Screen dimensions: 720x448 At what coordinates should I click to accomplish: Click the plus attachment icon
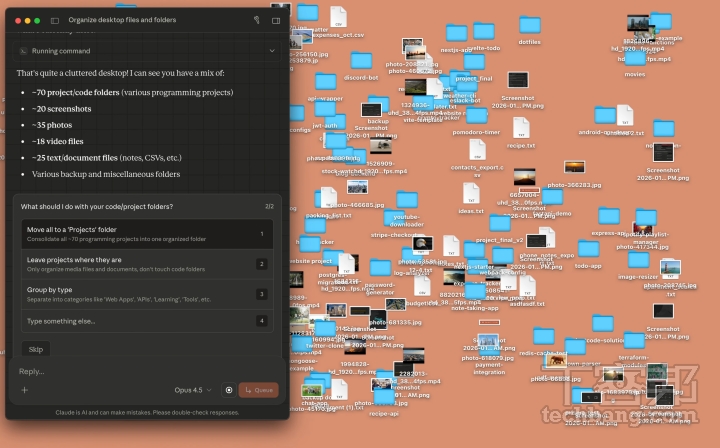(x=25, y=390)
